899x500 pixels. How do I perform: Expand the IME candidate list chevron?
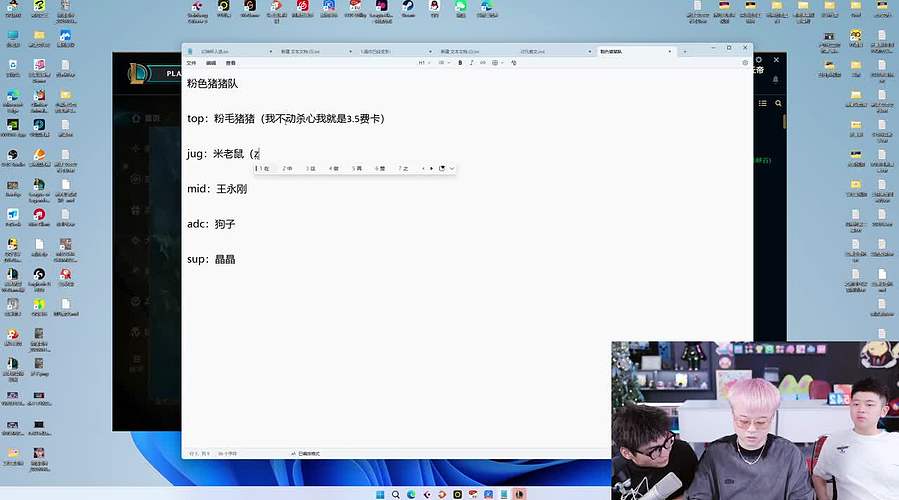pyautogui.click(x=452, y=169)
